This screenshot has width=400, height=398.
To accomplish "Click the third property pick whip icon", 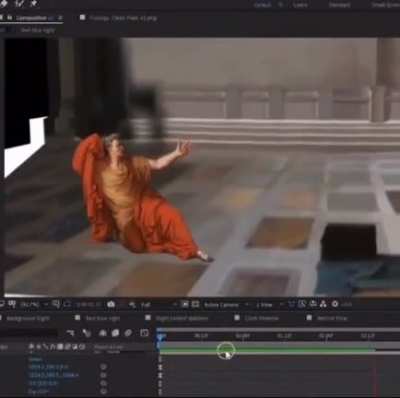I will (x=103, y=383).
